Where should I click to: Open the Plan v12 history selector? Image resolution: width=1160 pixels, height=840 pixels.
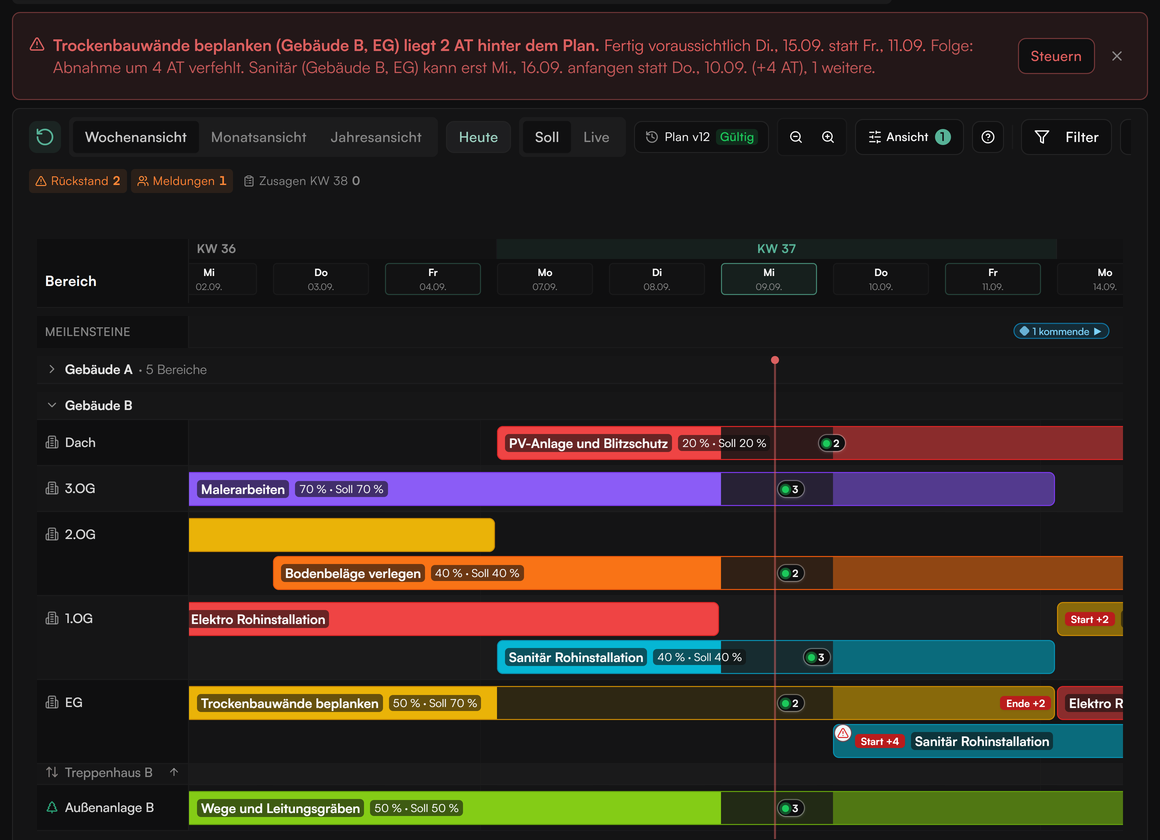point(701,137)
